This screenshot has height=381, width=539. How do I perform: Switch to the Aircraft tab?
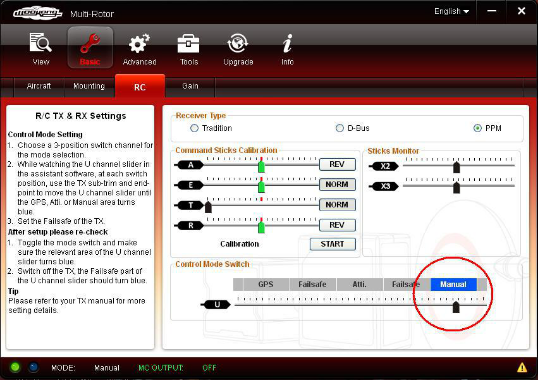coord(39,86)
